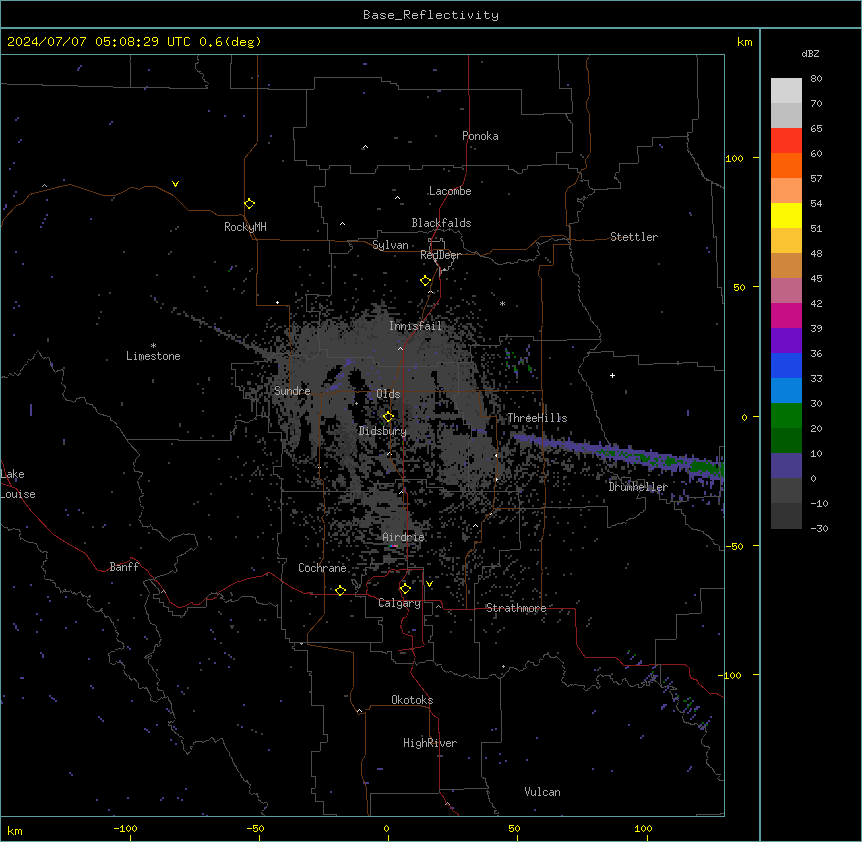This screenshot has height=842, width=862.
Task: Click the RedDeer city label
Action: [440, 255]
